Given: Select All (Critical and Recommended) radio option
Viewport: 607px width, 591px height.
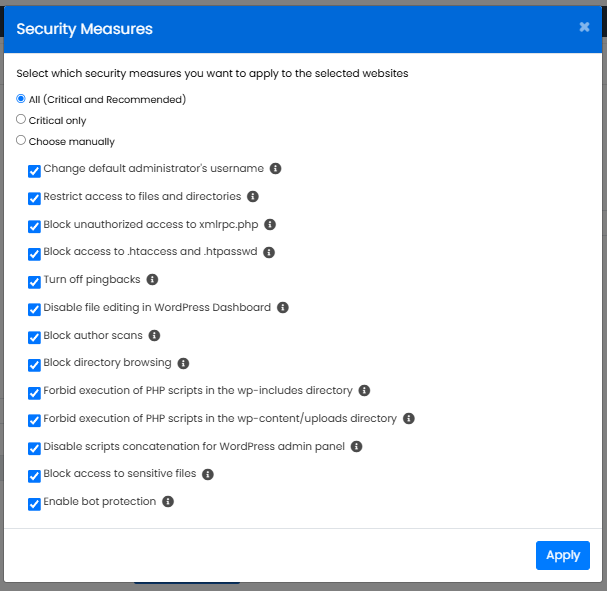Looking at the screenshot, I should tap(21, 99).
